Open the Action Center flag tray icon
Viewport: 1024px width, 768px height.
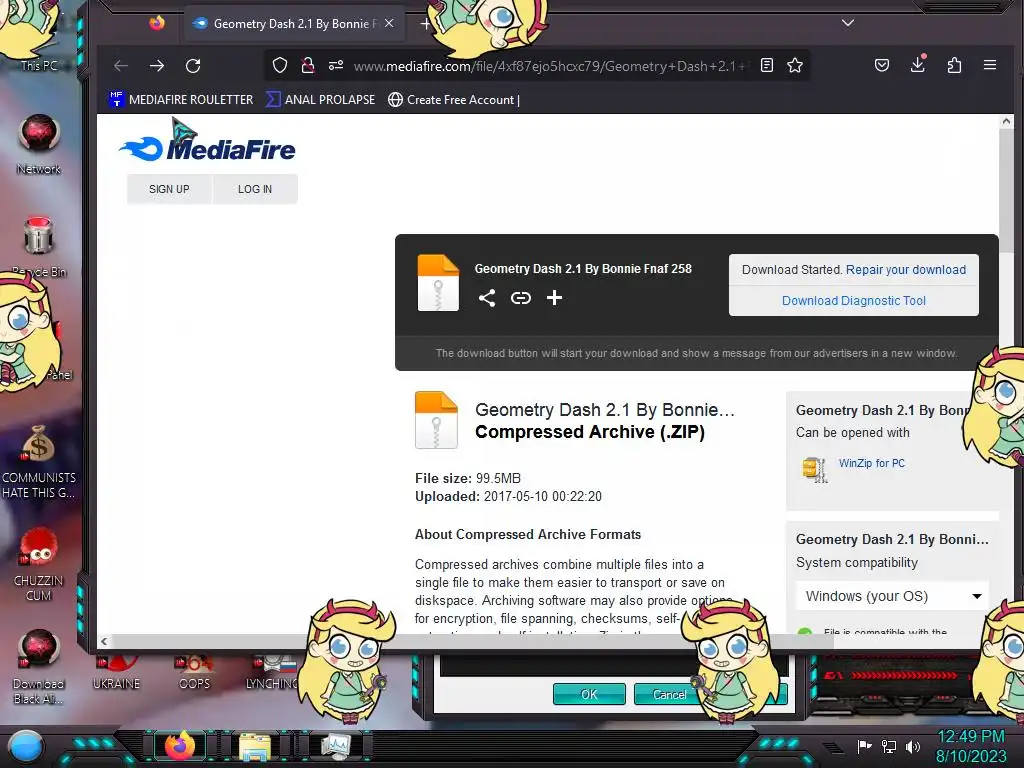click(x=864, y=746)
